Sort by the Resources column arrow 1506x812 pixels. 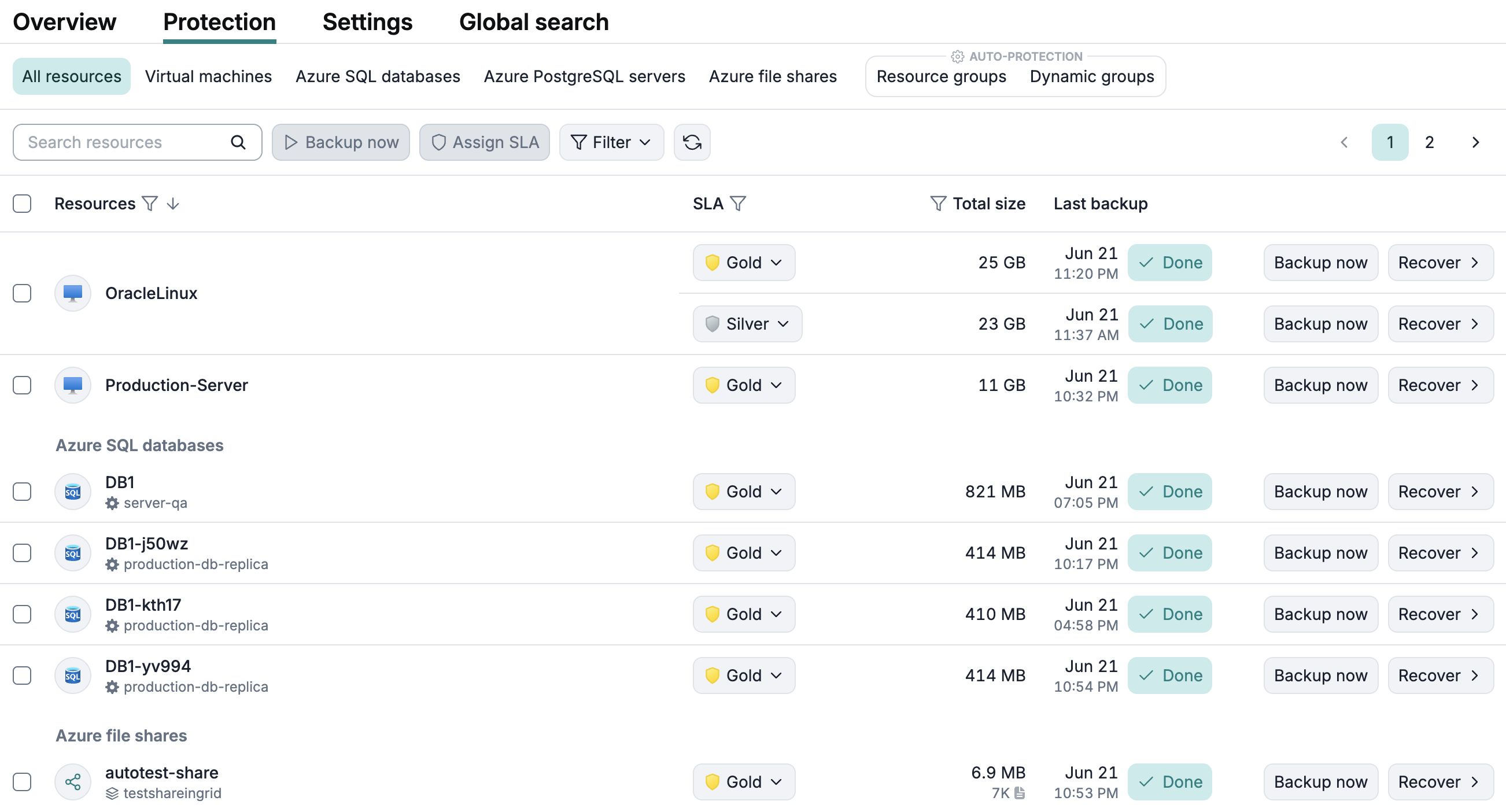click(172, 204)
